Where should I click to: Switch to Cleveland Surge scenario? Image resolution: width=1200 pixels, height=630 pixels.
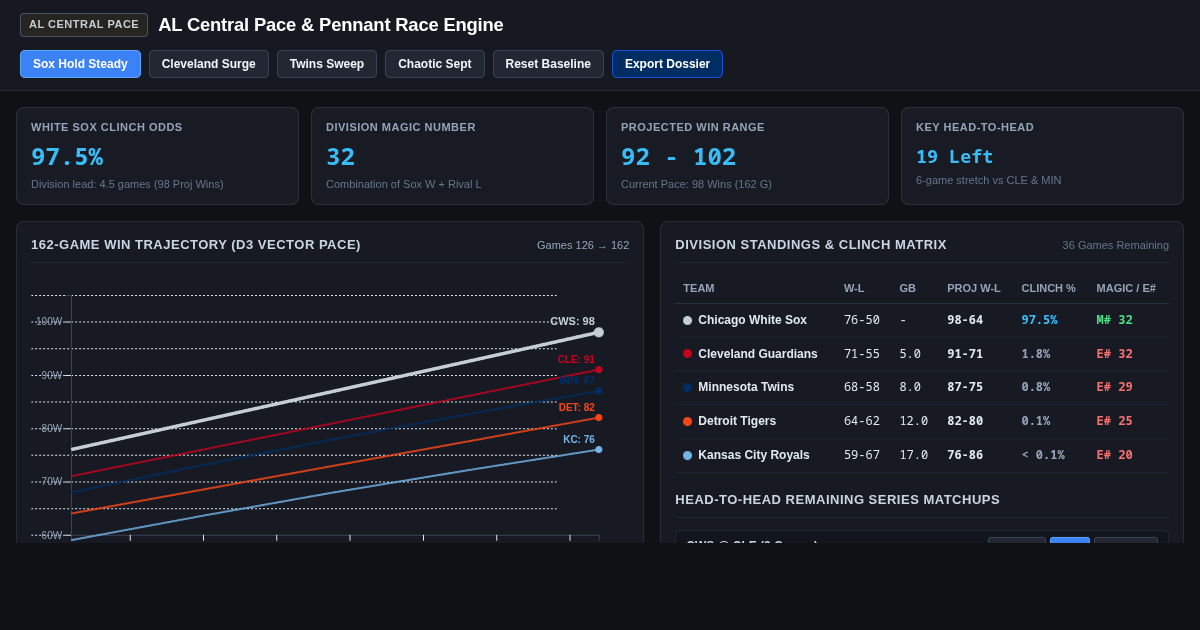209,64
